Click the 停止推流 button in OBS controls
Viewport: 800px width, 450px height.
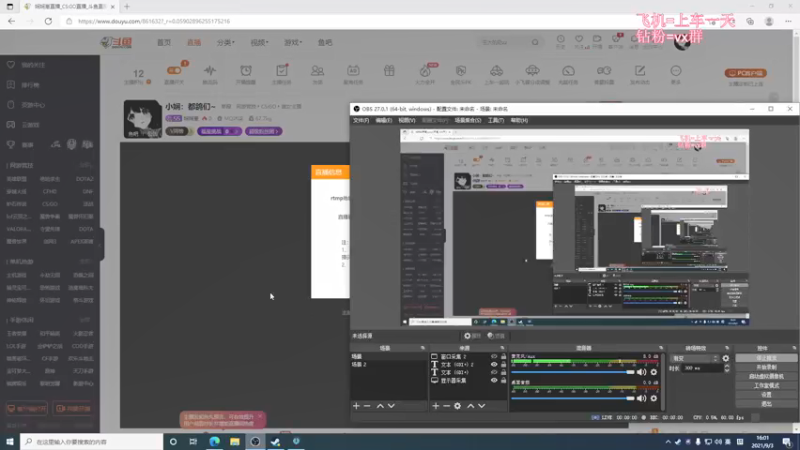click(x=766, y=358)
